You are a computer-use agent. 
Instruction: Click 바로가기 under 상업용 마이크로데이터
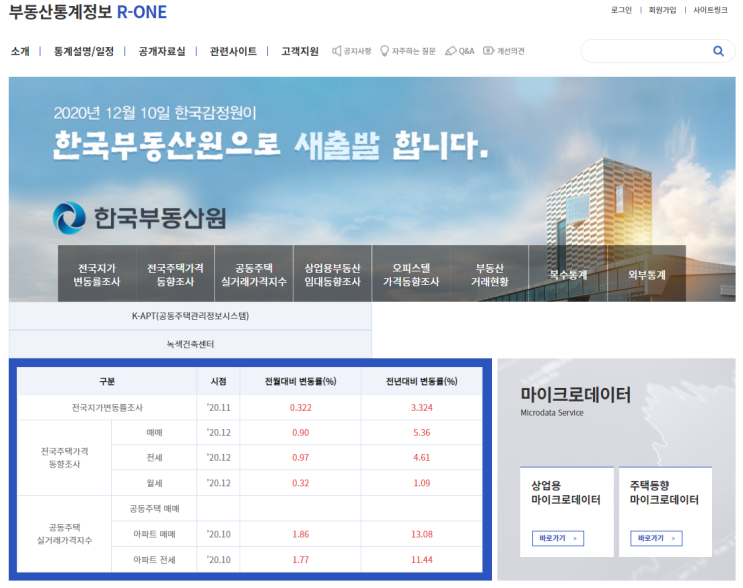[x=558, y=538]
